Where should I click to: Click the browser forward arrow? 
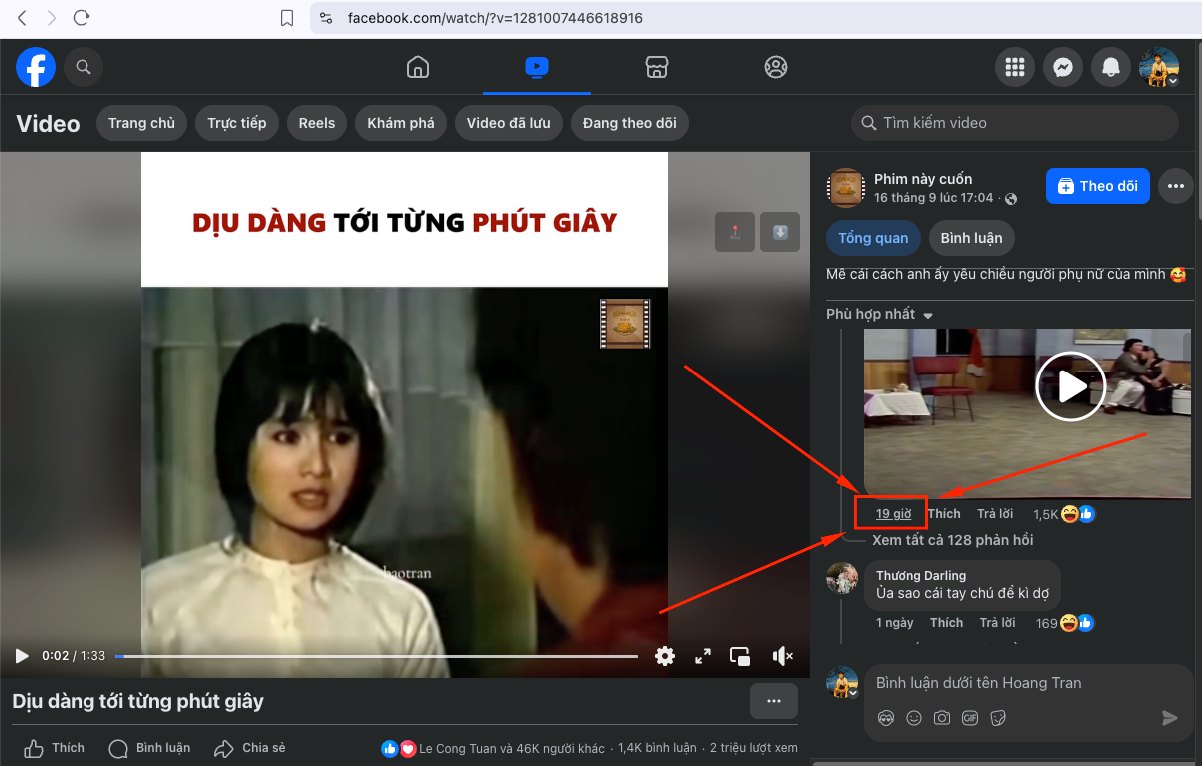pyautogui.click(x=52, y=18)
